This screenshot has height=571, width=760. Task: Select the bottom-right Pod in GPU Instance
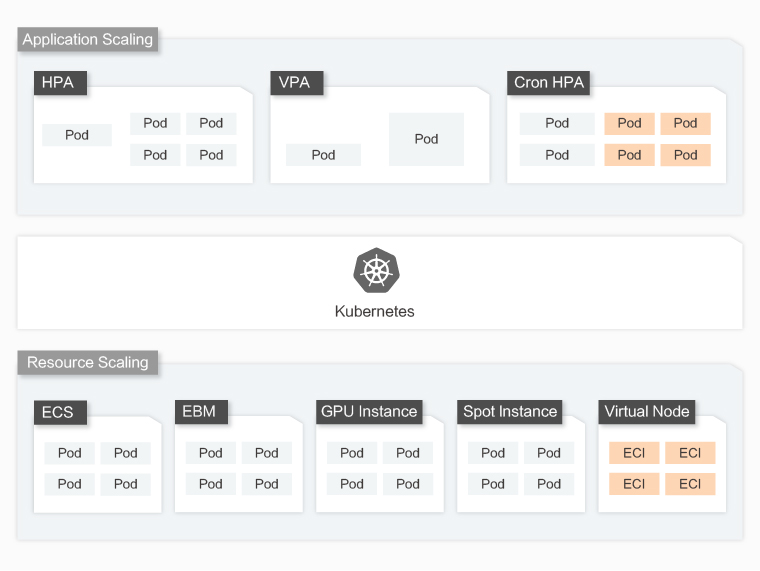point(408,484)
